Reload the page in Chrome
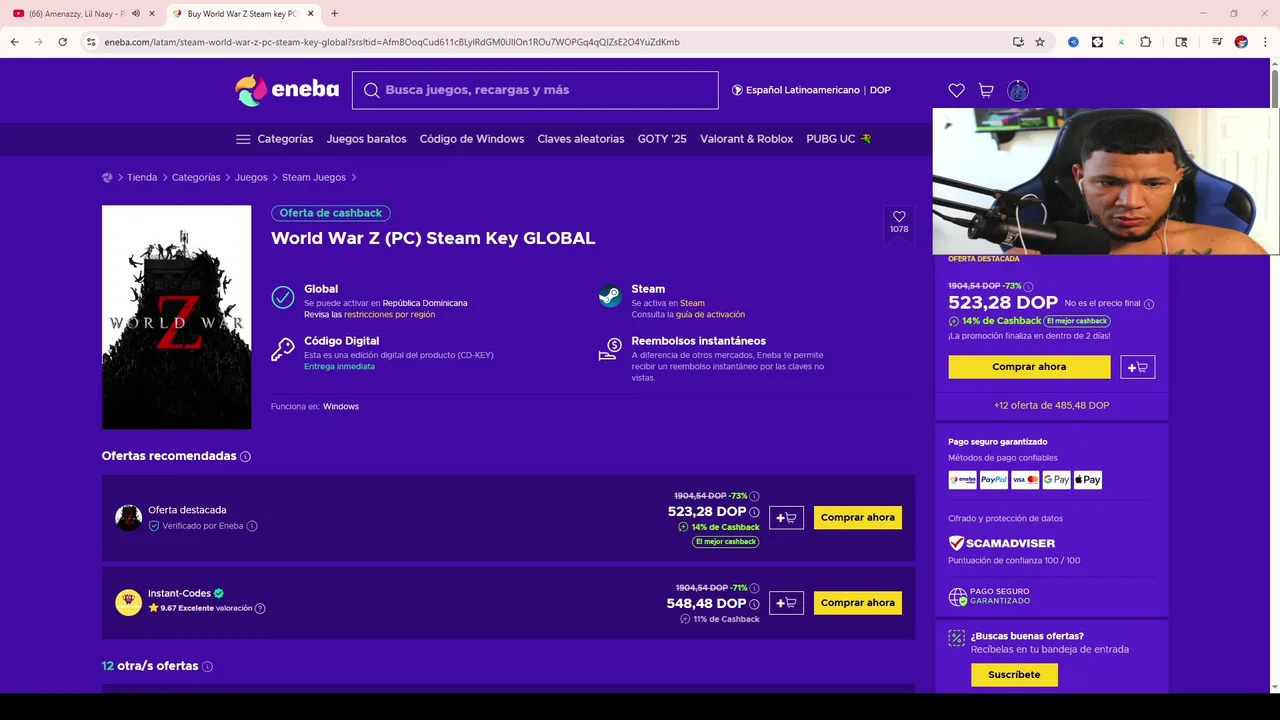Image resolution: width=1280 pixels, height=720 pixels. click(x=62, y=42)
